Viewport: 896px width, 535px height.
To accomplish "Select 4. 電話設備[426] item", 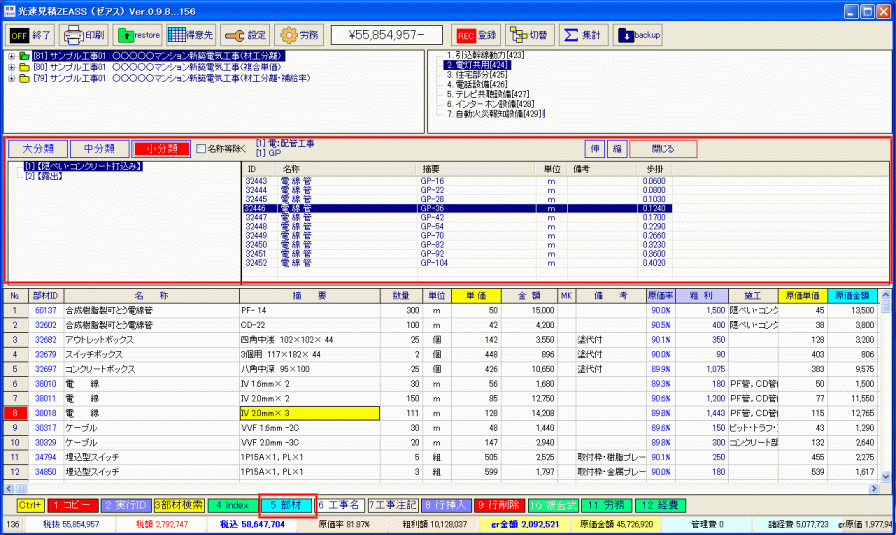I will (x=477, y=85).
